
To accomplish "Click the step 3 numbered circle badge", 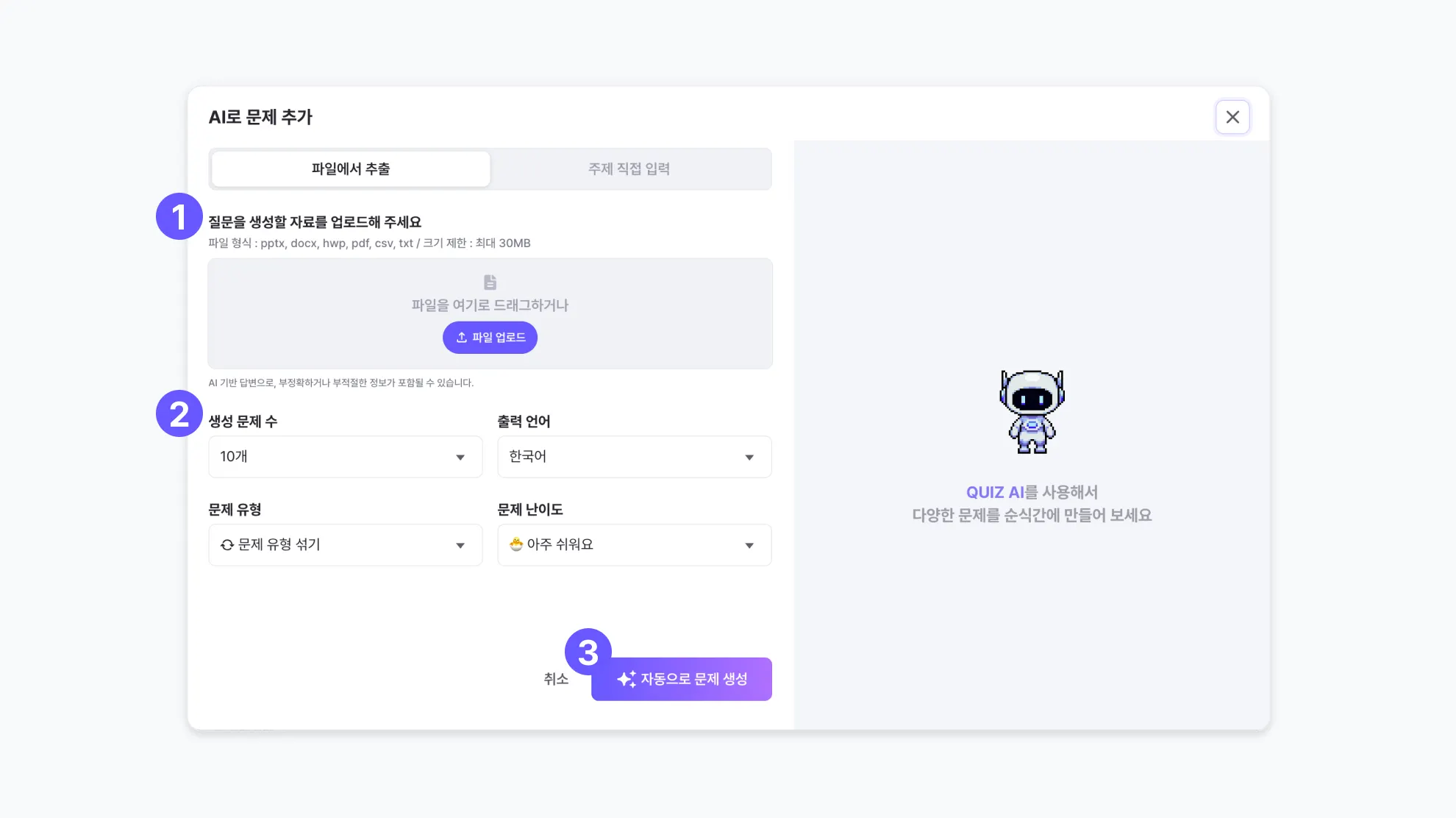I will click(588, 652).
